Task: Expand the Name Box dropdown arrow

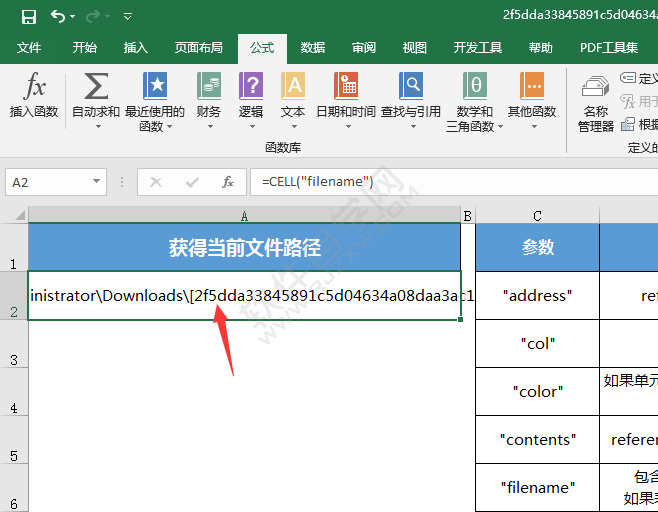Action: (97, 181)
